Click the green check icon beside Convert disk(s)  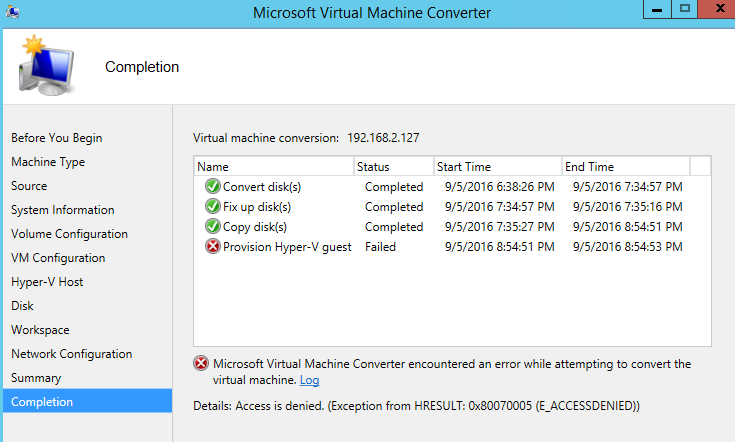pyautogui.click(x=212, y=187)
